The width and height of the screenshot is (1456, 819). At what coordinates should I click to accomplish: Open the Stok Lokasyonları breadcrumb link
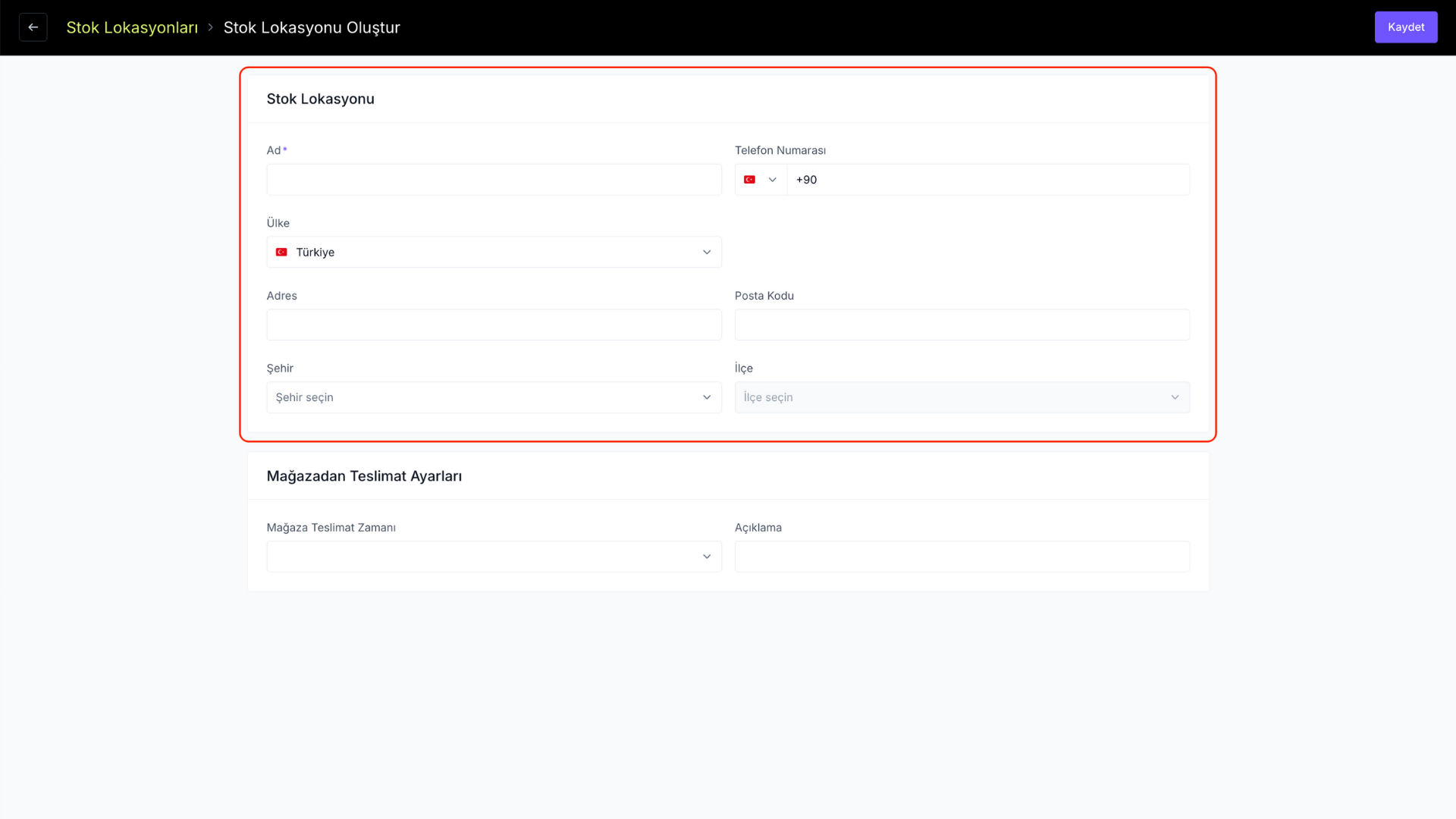coord(132,27)
